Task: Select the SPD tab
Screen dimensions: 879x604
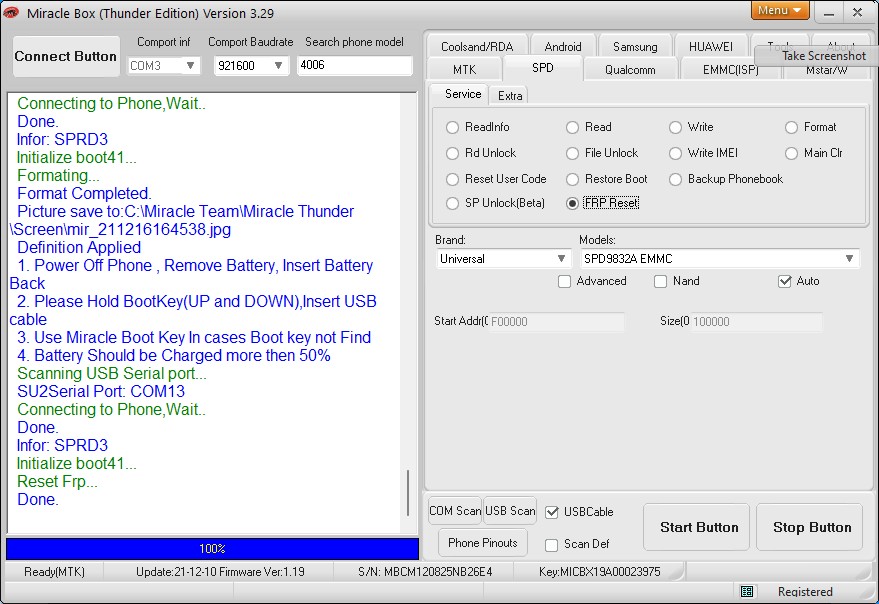Action: pos(543,68)
